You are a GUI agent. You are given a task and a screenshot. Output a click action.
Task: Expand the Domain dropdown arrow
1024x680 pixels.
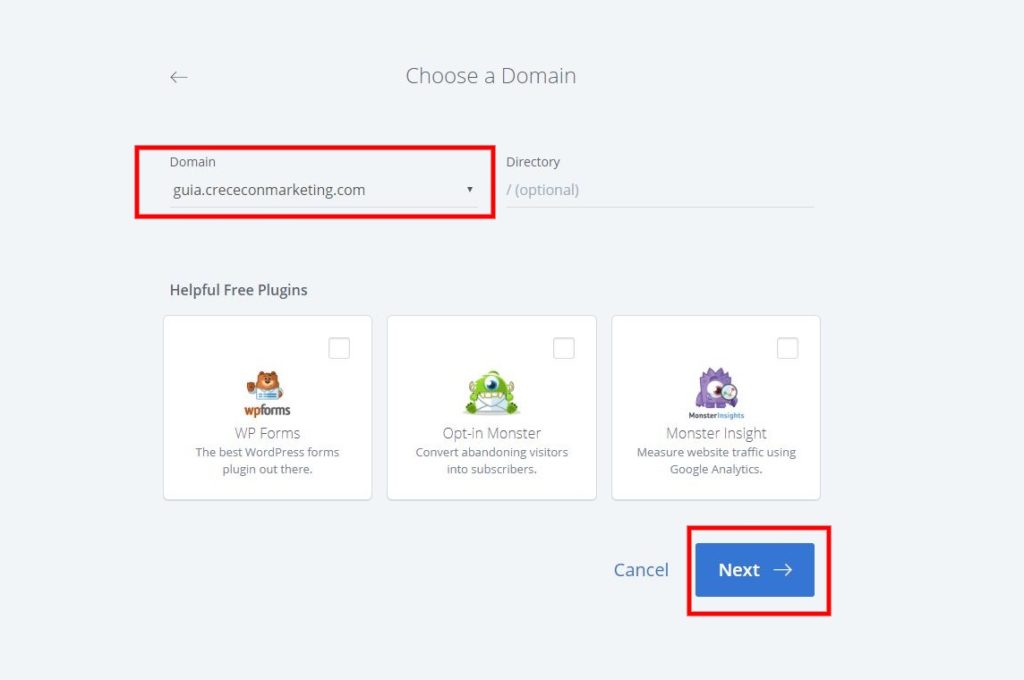pos(470,190)
